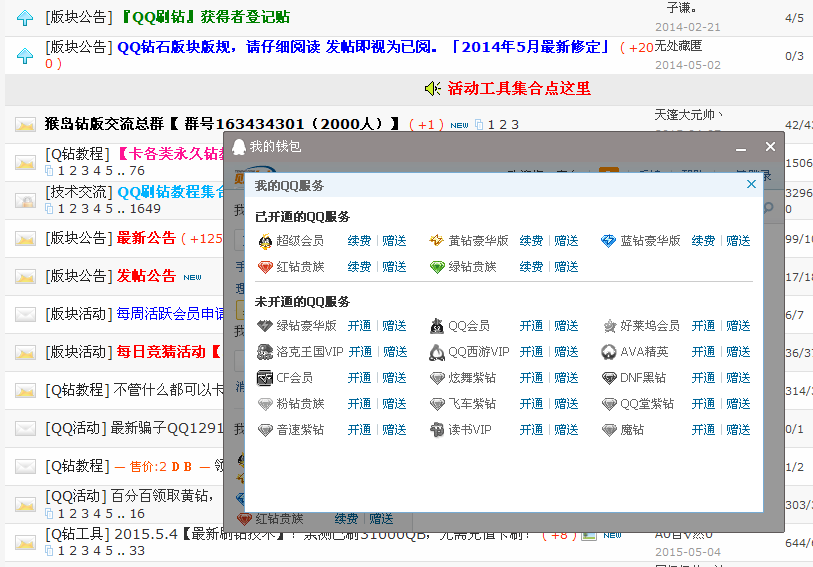The image size is (813, 567).
Task: Open the 发帖公告 thread
Action: tap(146, 276)
